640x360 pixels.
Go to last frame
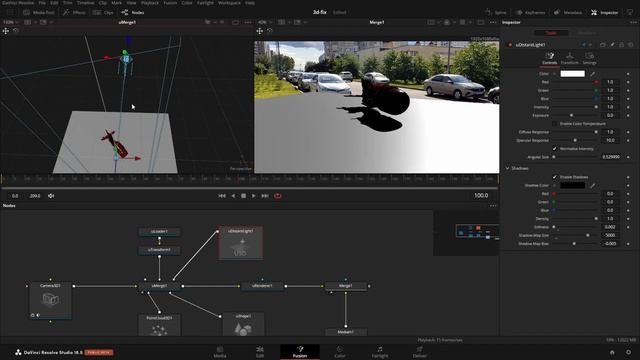point(265,196)
